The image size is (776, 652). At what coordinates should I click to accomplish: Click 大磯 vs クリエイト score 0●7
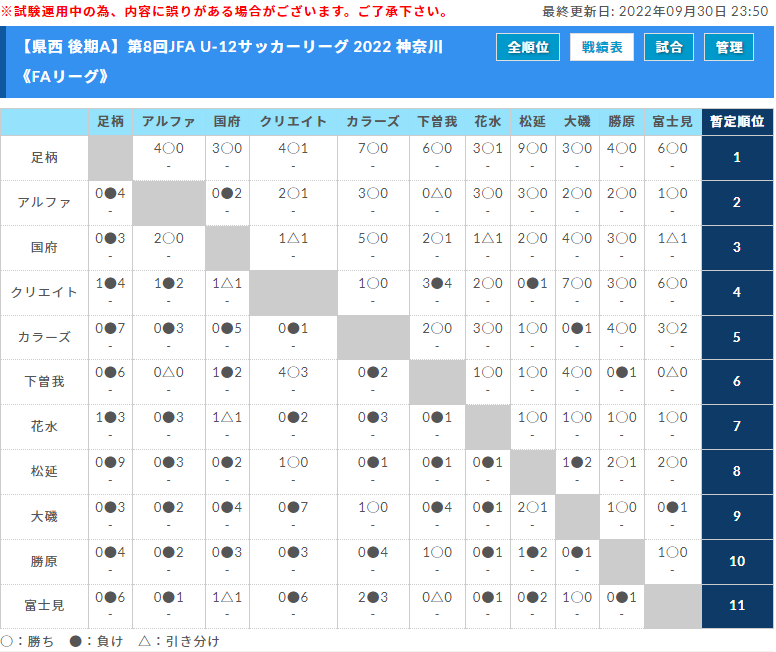tap(293, 508)
